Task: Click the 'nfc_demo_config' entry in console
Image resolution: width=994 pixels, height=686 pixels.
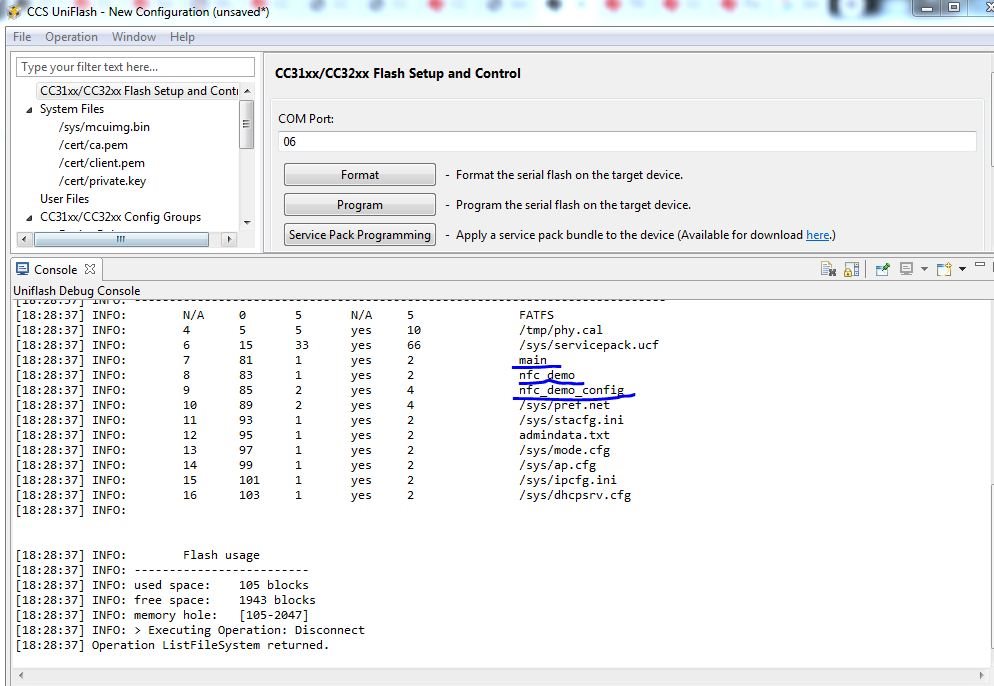Action: (x=572, y=390)
